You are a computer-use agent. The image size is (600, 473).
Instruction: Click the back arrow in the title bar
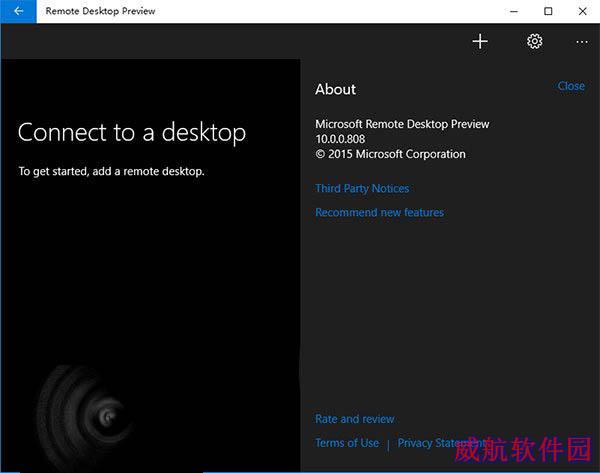click(18, 11)
